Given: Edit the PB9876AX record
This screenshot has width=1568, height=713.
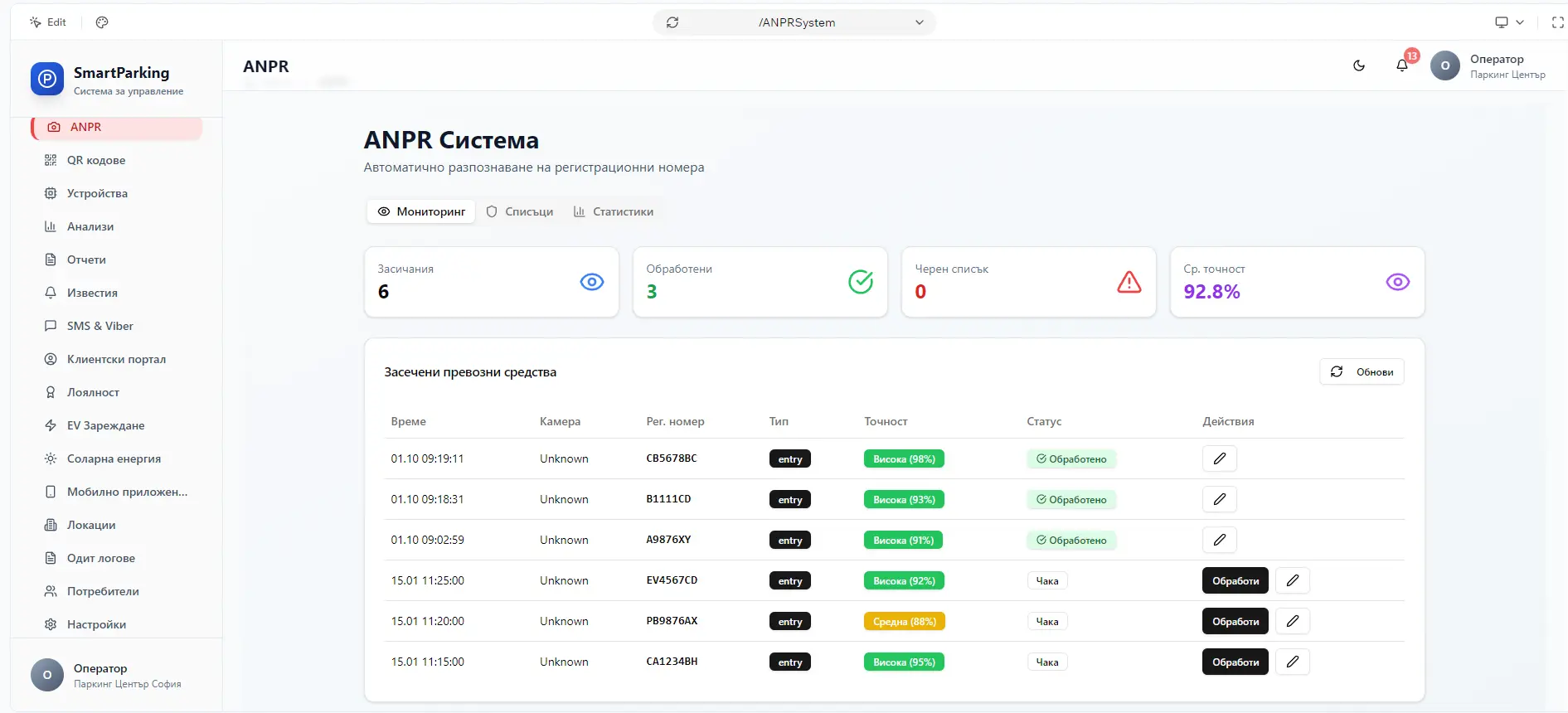Looking at the screenshot, I should click(x=1293, y=621).
